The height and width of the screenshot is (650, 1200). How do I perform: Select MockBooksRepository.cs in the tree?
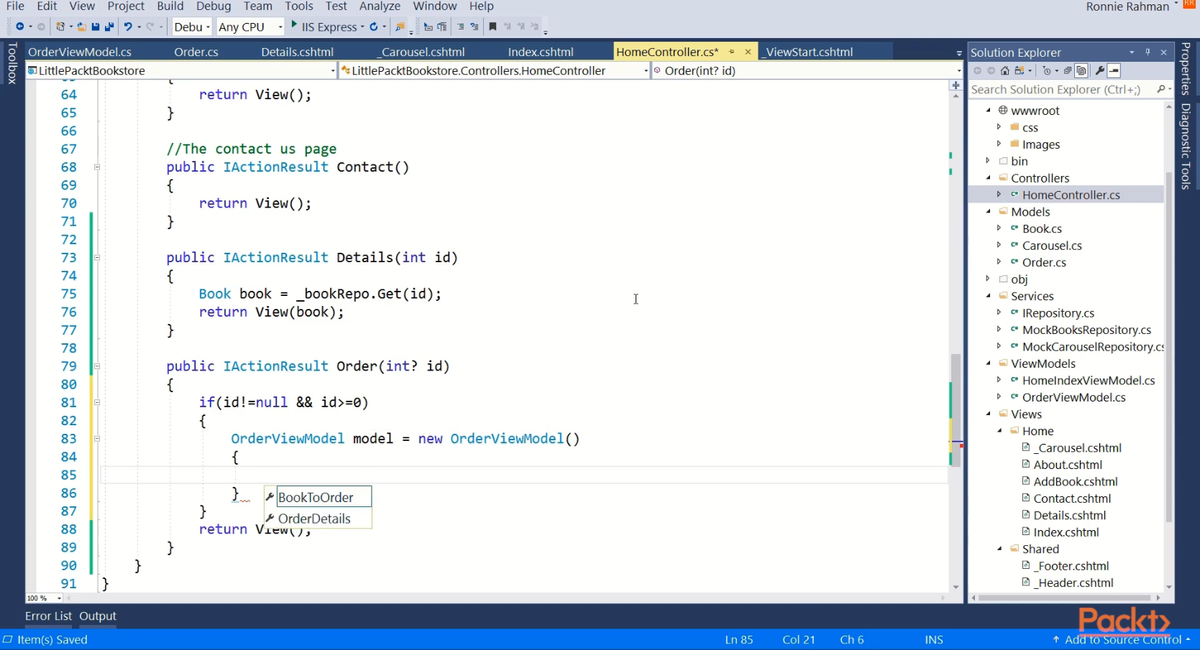pos(1086,329)
